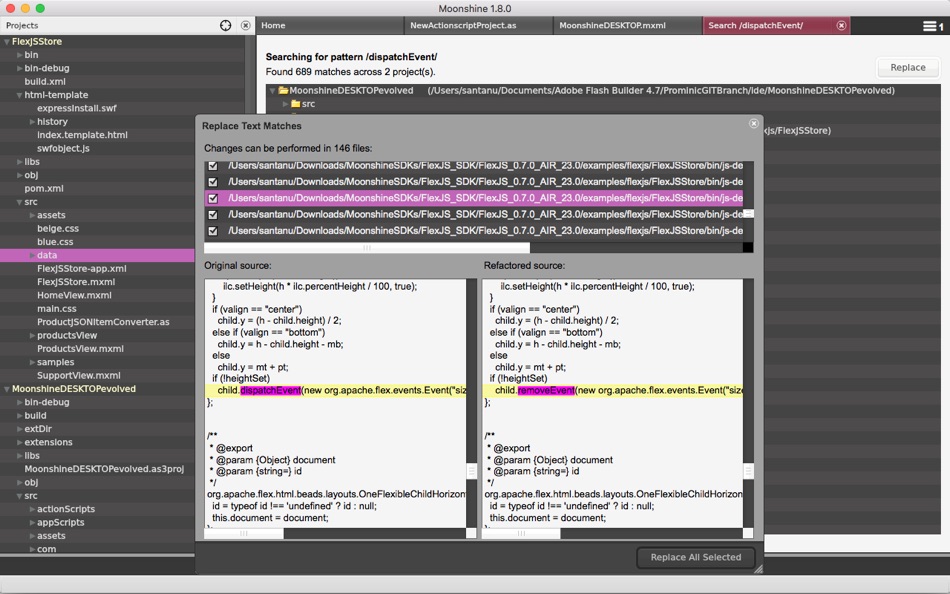Select blue.css file
950x594 pixels.
pos(55,242)
